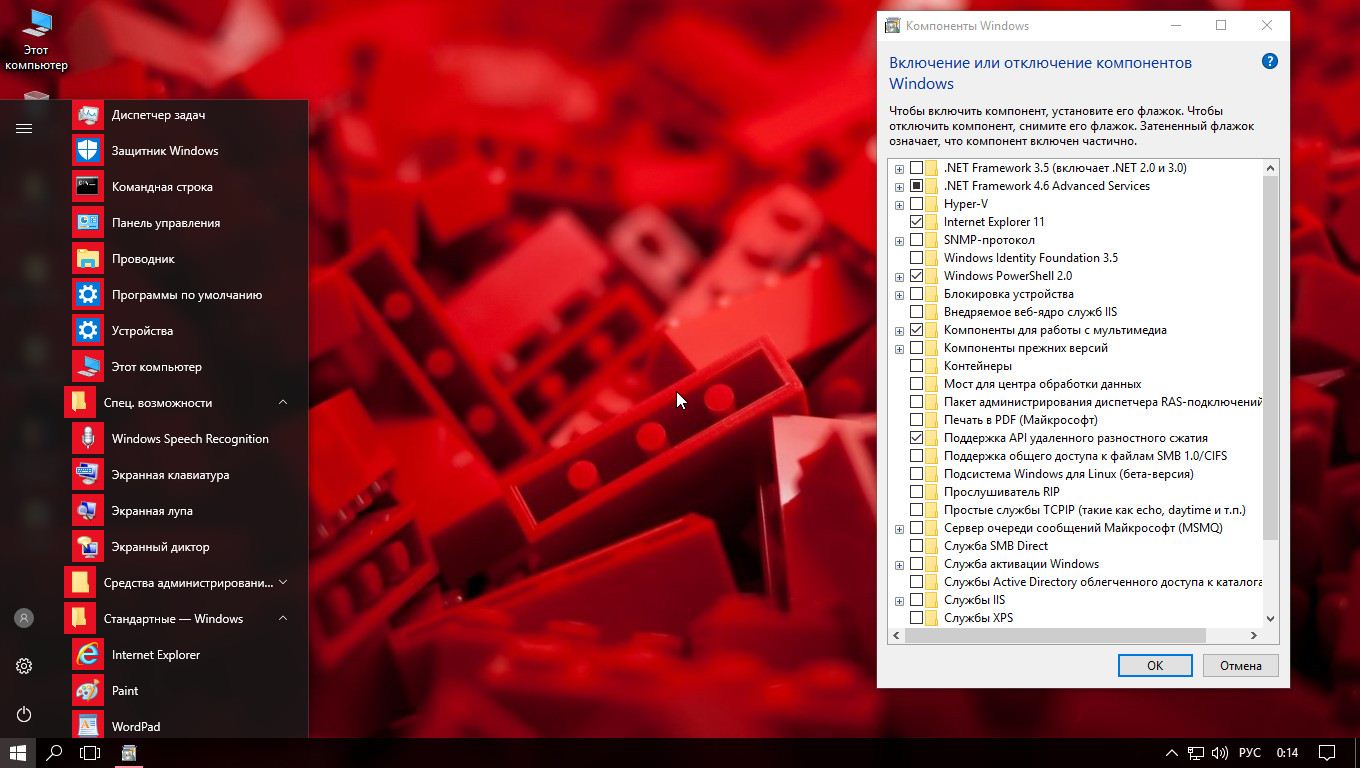Open Task Manager icon (Диспетчер задач)
The image size is (1360, 768).
(x=88, y=115)
